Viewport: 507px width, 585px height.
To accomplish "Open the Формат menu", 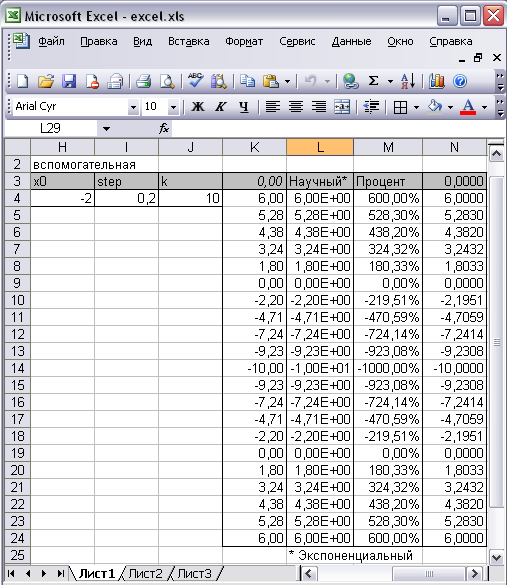I will point(244,41).
